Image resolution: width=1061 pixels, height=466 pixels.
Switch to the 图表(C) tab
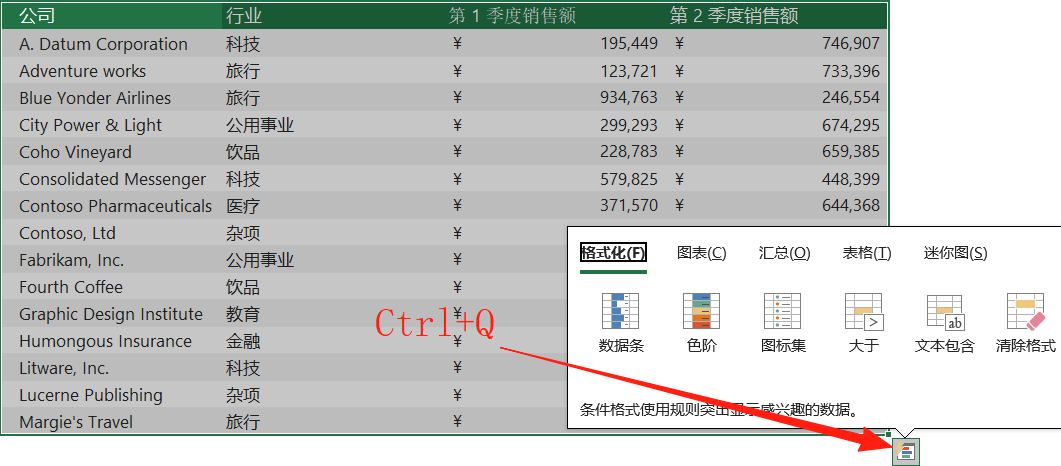click(702, 253)
